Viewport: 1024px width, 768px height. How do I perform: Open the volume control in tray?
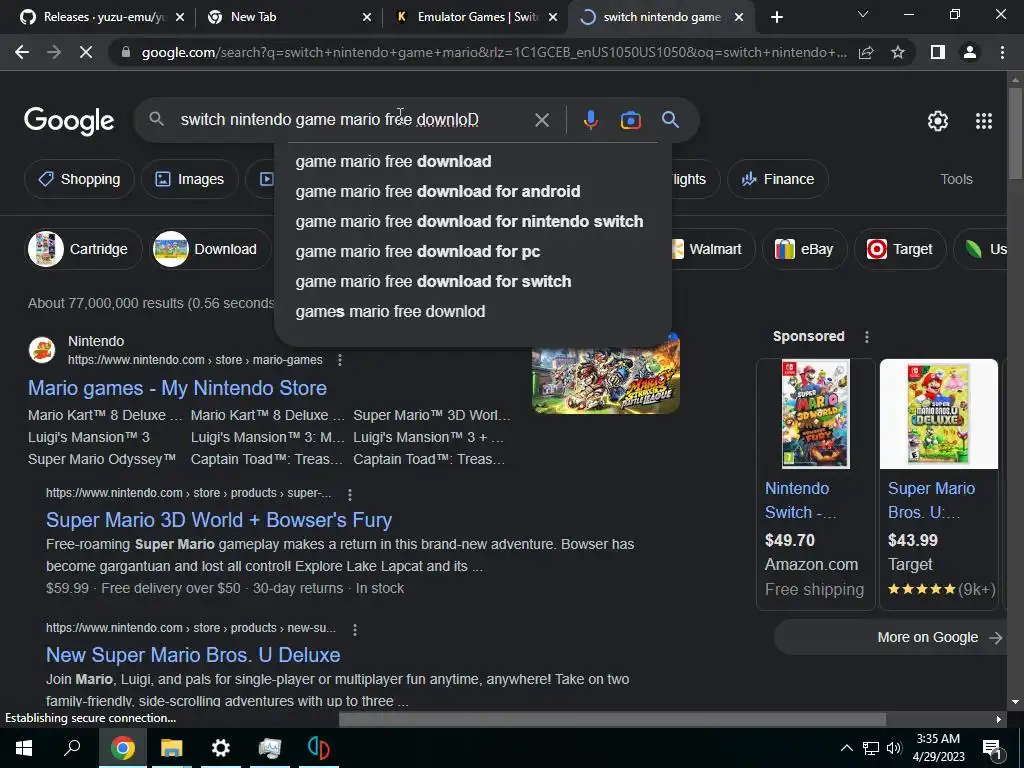[x=894, y=748]
